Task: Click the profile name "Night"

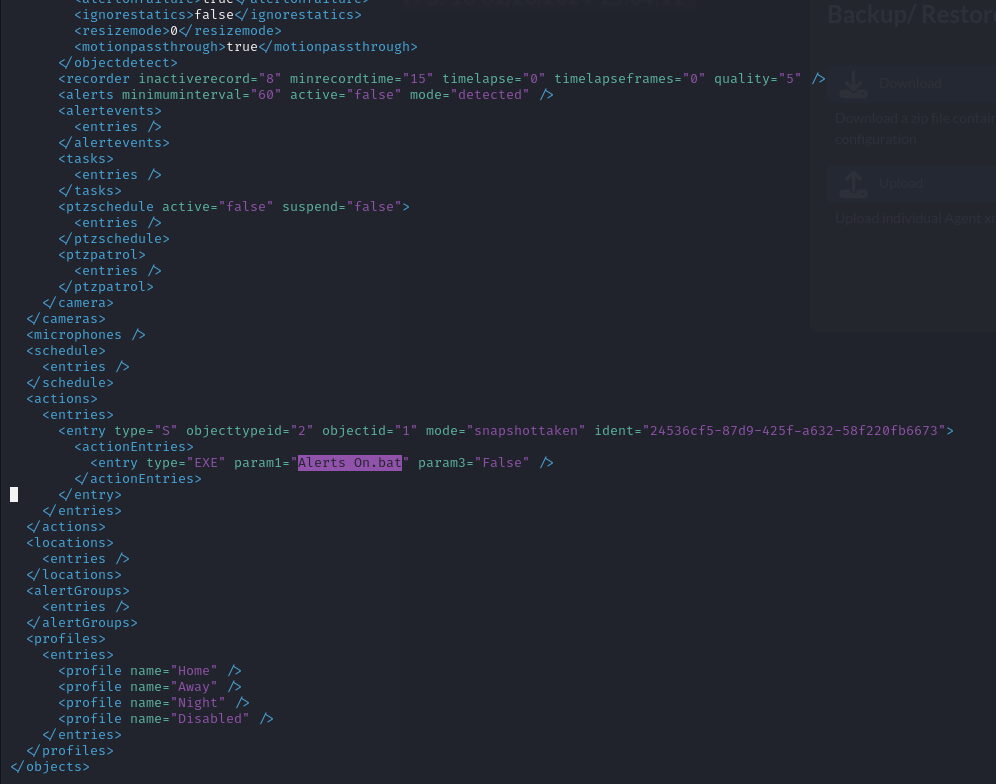Action: [x=198, y=703]
